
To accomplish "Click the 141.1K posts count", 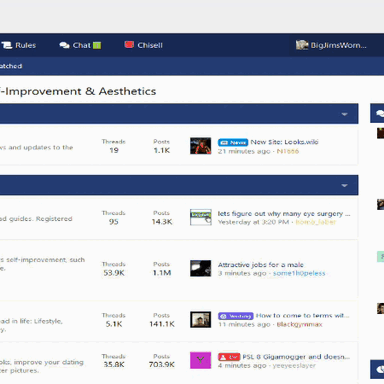I will click(162, 324).
